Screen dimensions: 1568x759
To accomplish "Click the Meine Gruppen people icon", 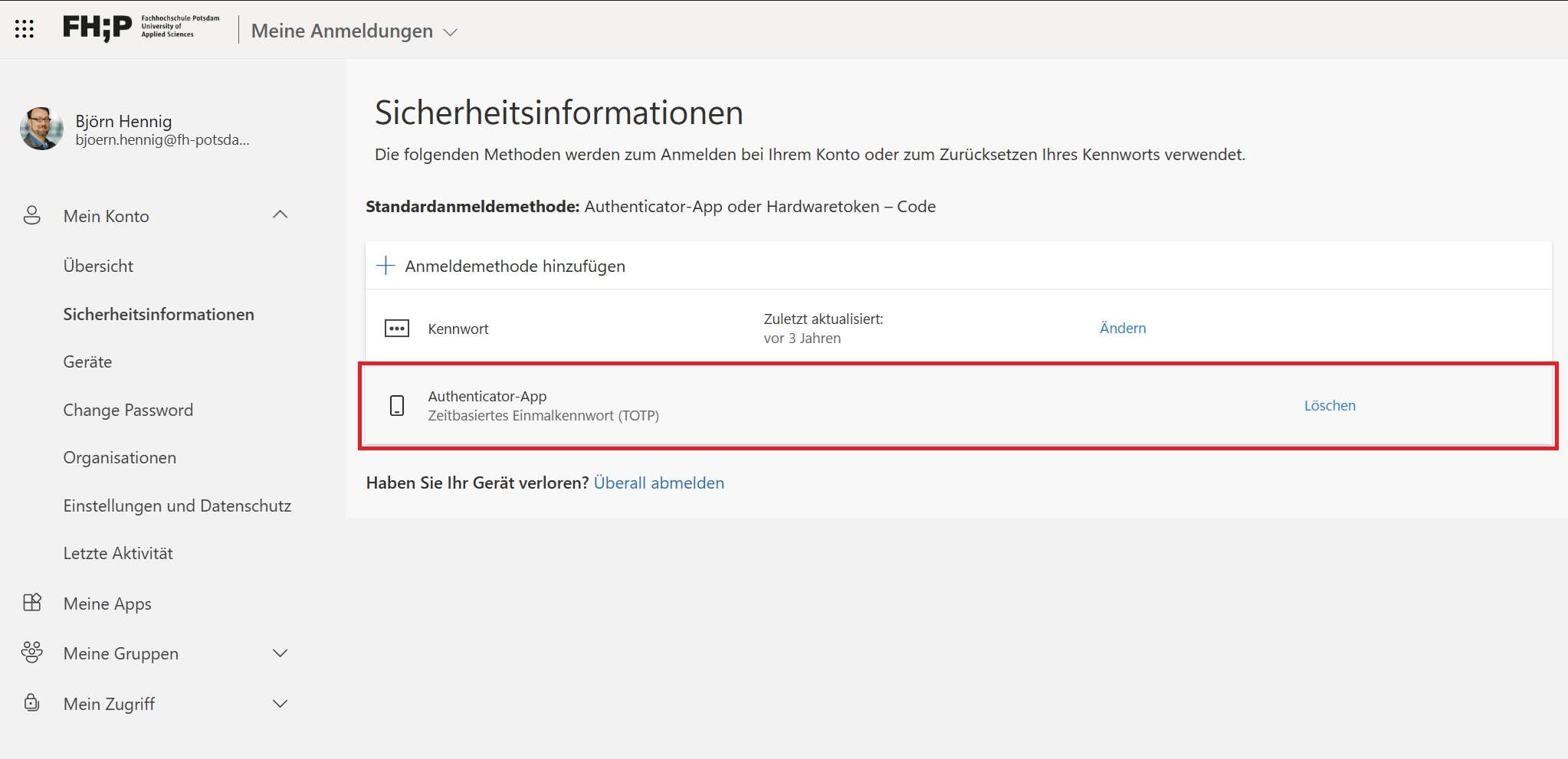I will (x=31, y=653).
